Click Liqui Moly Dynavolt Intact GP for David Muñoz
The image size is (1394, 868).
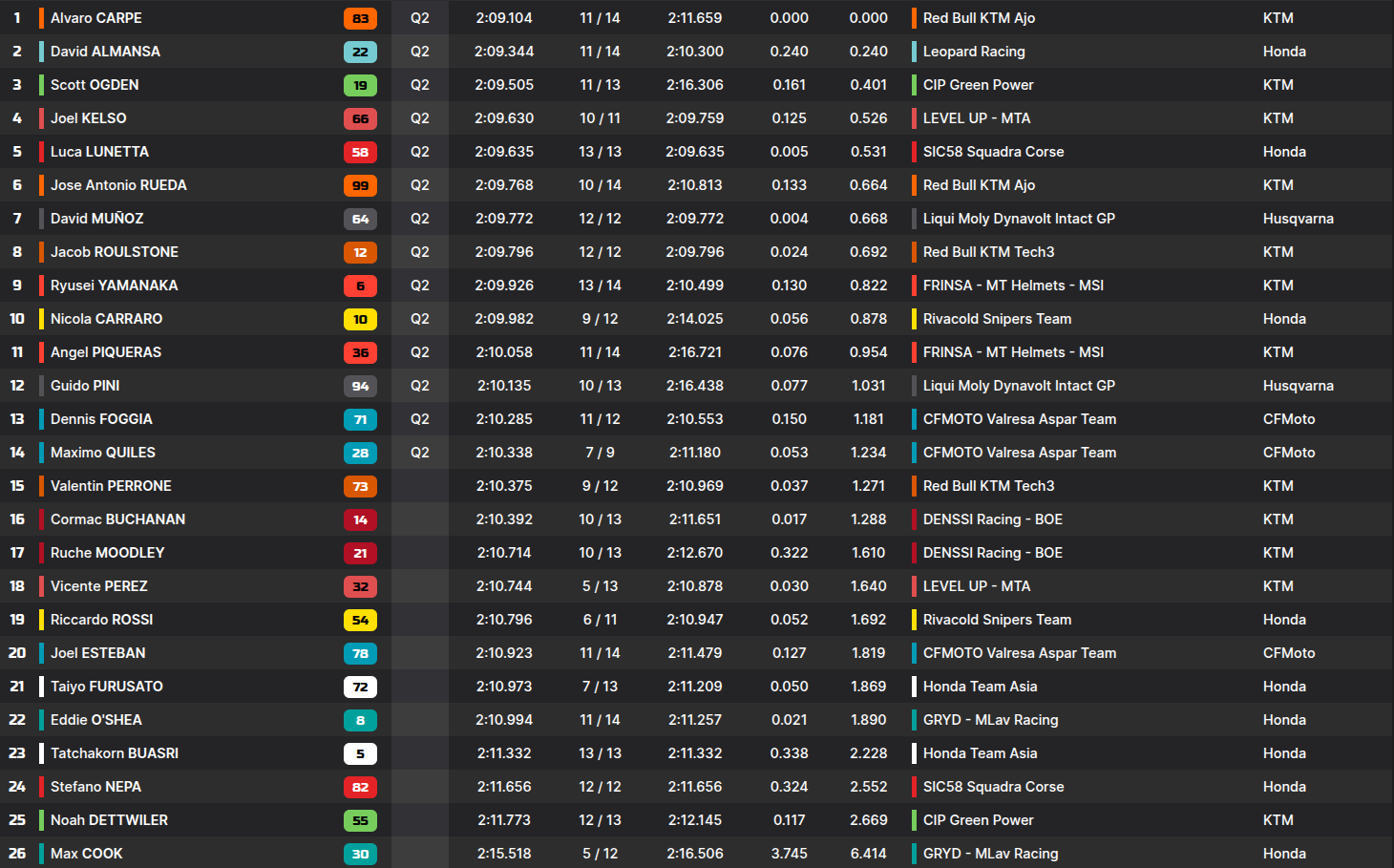coord(1019,219)
